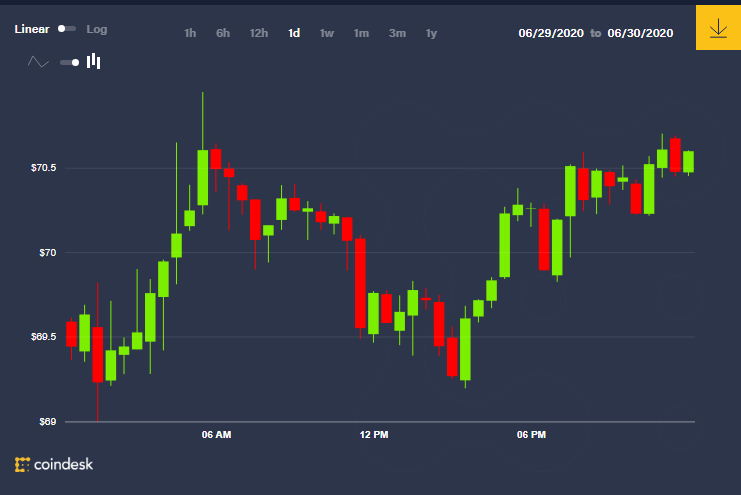Switch to the 6h time range
741x495 pixels.
[x=223, y=33]
